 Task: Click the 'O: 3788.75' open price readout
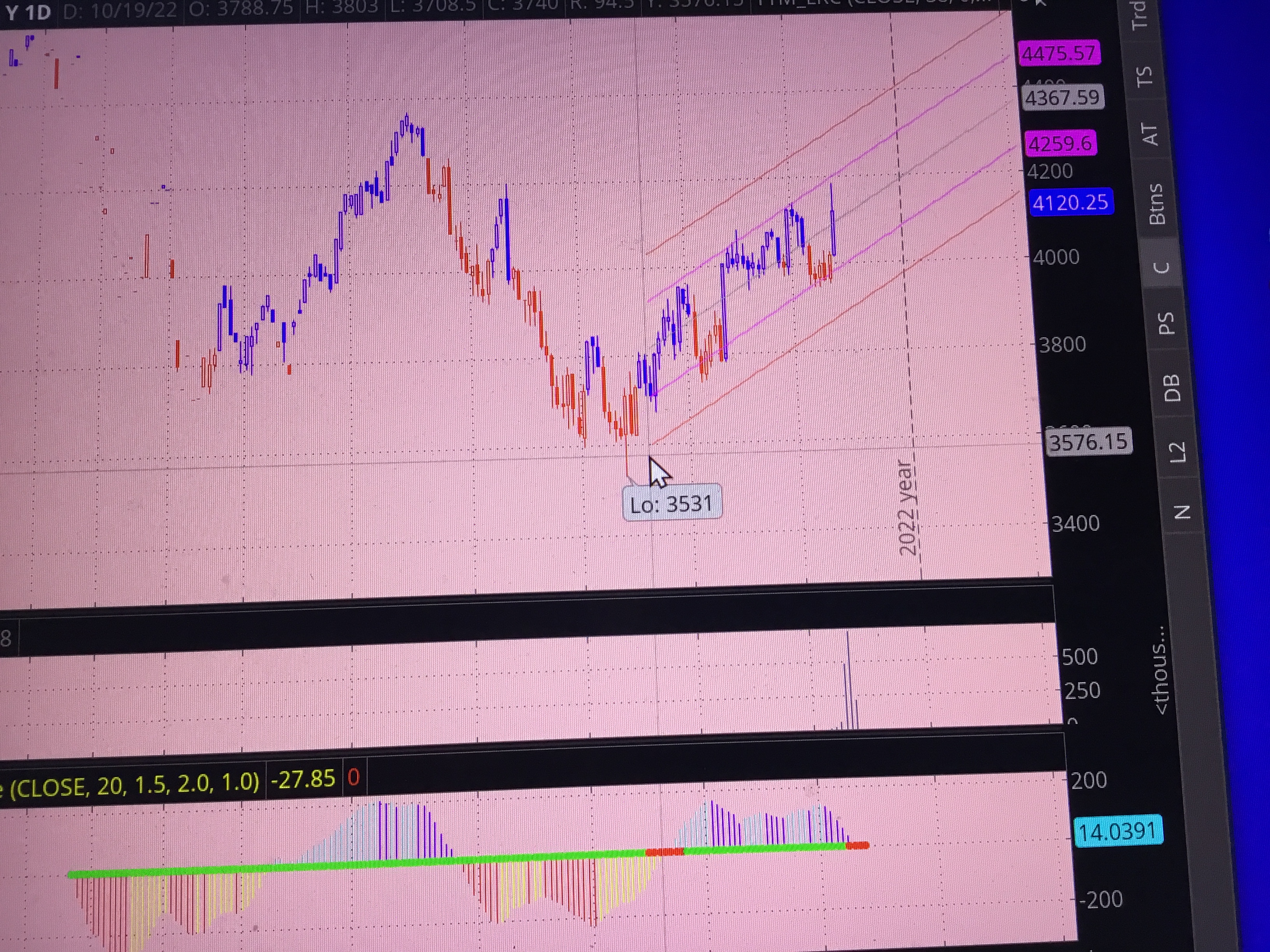[241, 9]
